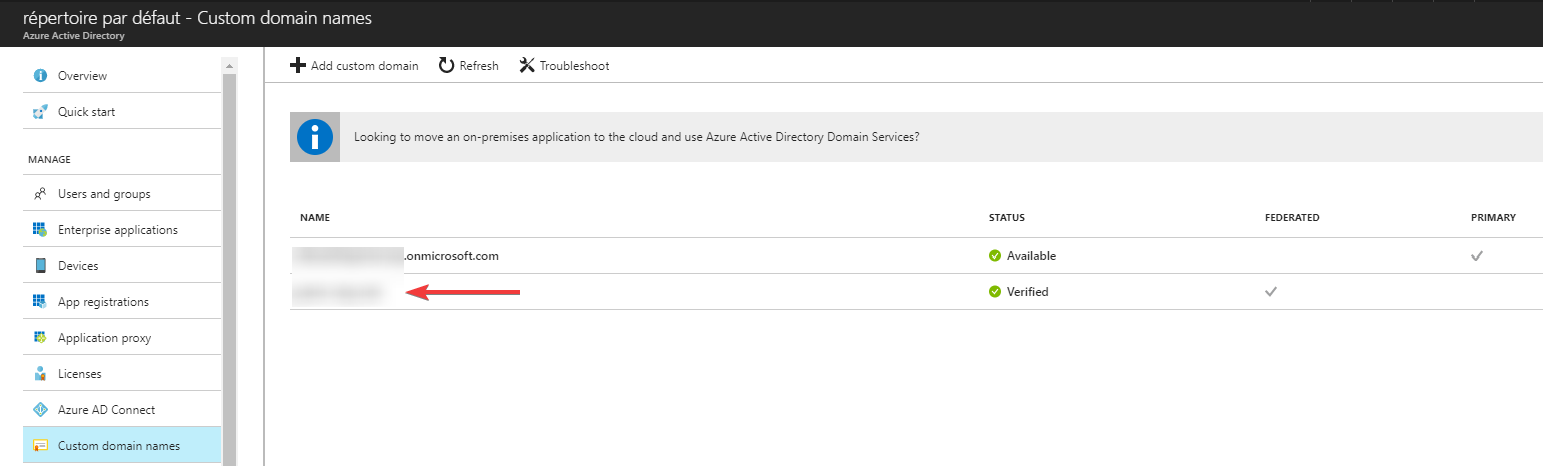This screenshot has width=1543, height=466.
Task: Click the NAME column header
Action: click(x=314, y=217)
